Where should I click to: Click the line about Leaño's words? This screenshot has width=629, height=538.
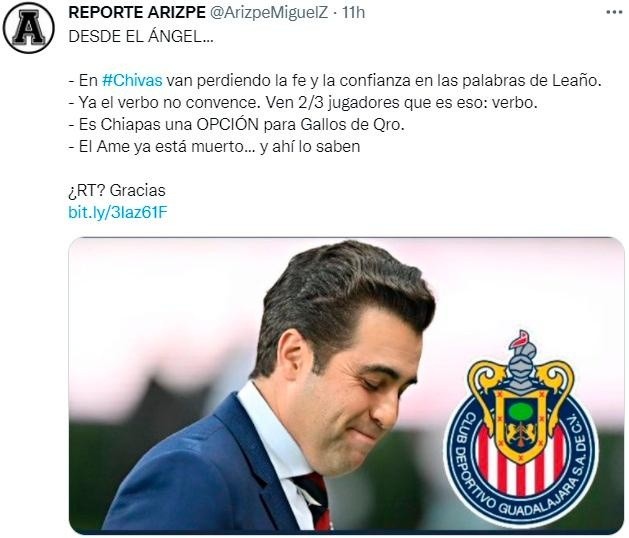(x=335, y=81)
